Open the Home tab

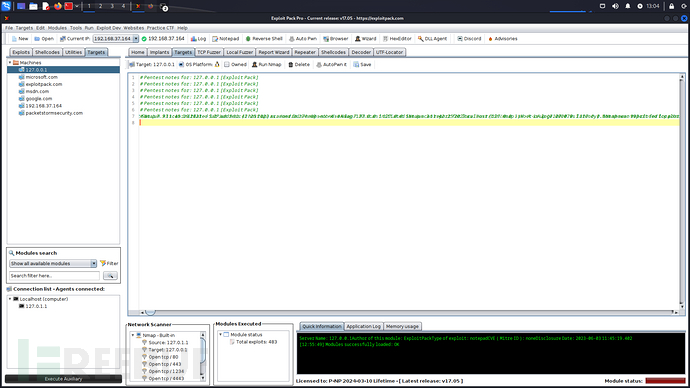138,52
